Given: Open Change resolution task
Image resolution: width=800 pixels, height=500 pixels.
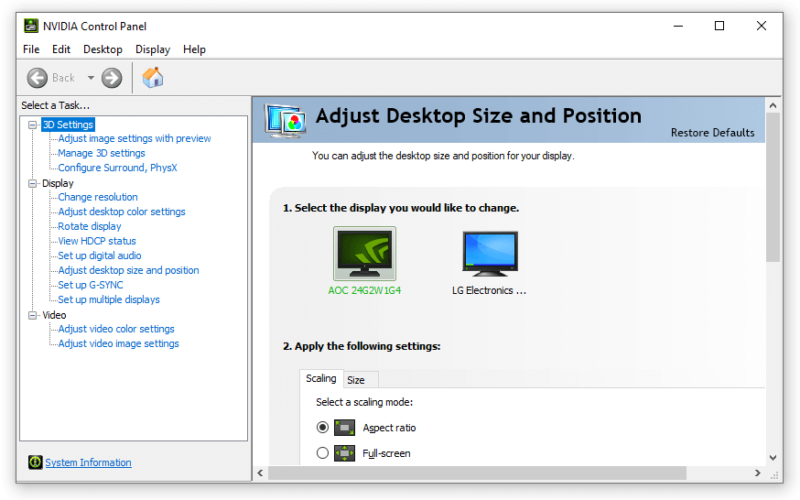Looking at the screenshot, I should pos(98,197).
